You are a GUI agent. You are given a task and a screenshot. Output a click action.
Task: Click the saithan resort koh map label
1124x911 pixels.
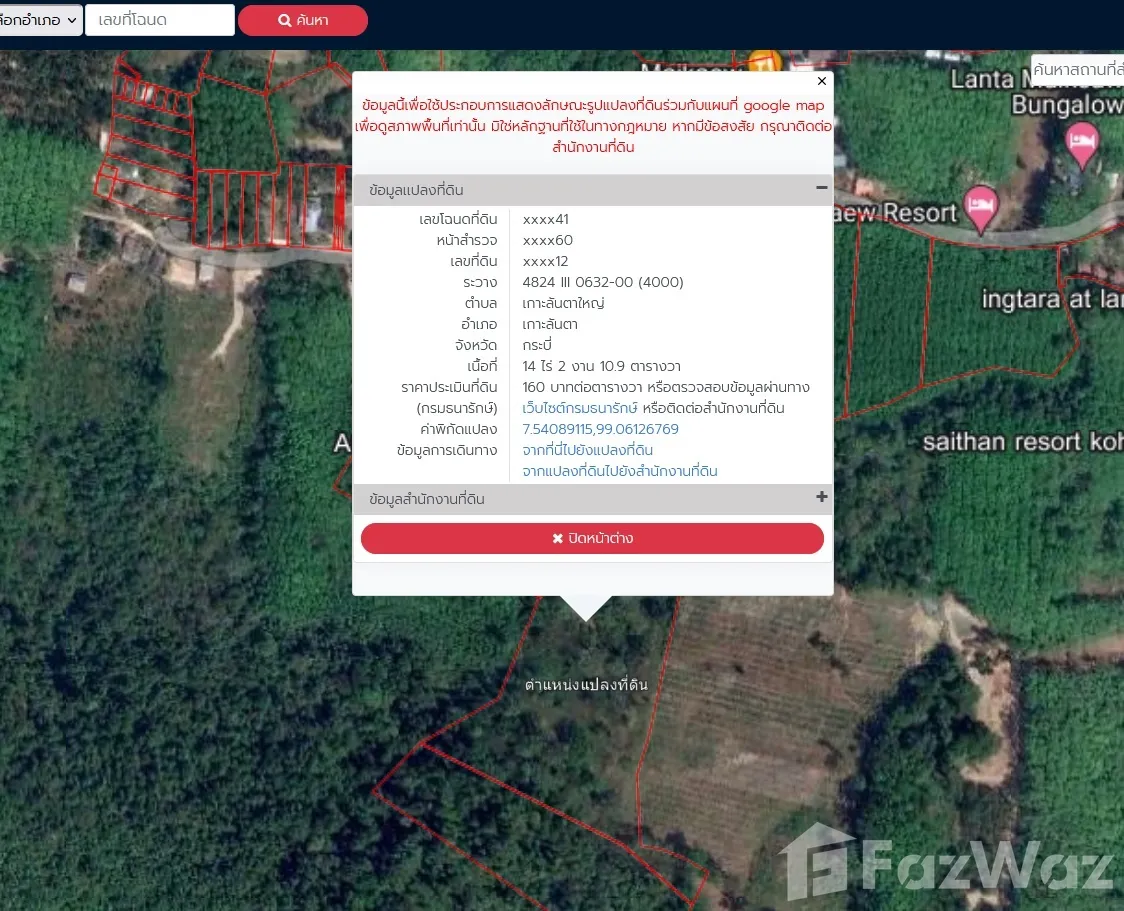(1022, 441)
